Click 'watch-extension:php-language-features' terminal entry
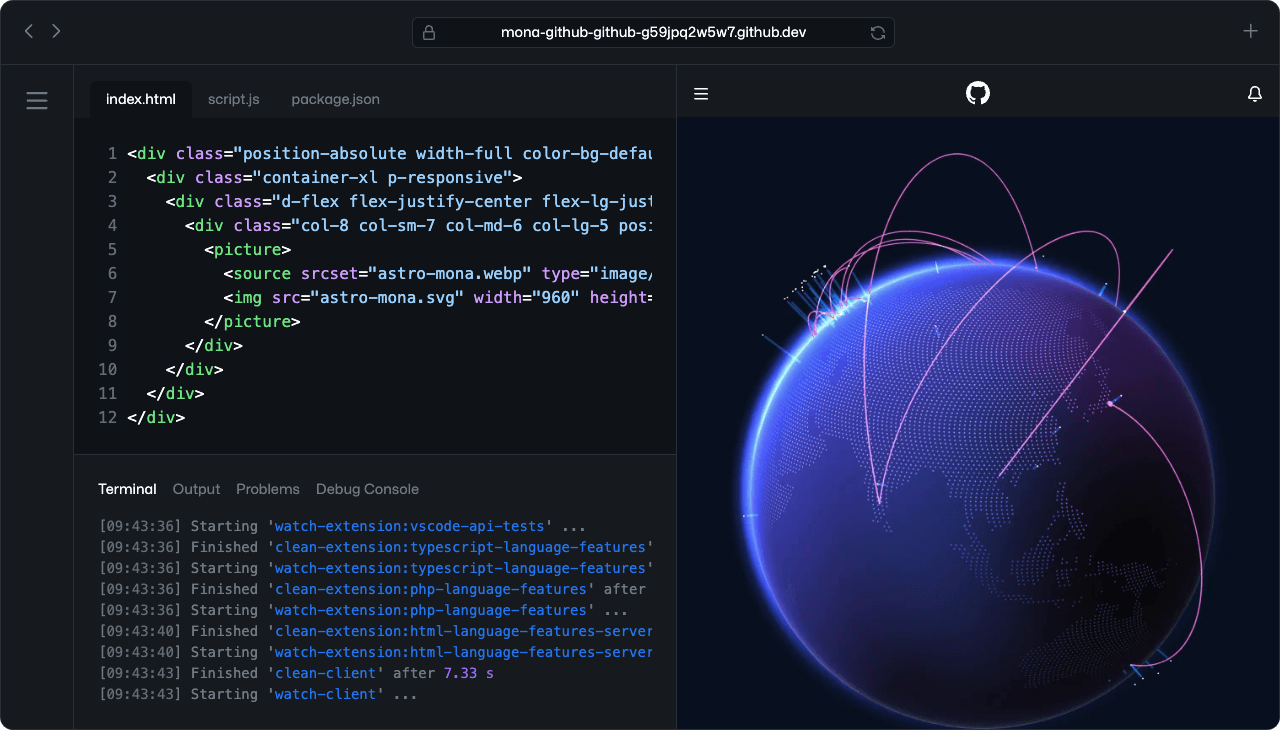 point(430,610)
